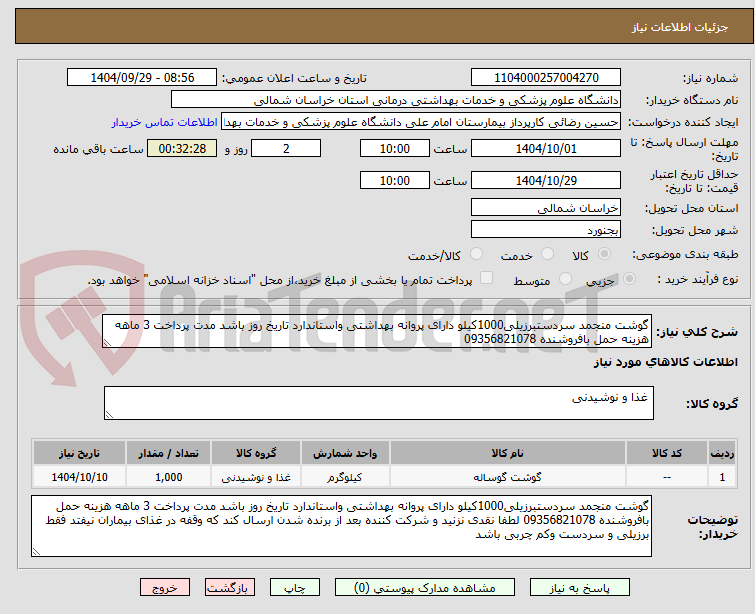Click the resize handle of توضیحات خریدار box

[x=37, y=552]
